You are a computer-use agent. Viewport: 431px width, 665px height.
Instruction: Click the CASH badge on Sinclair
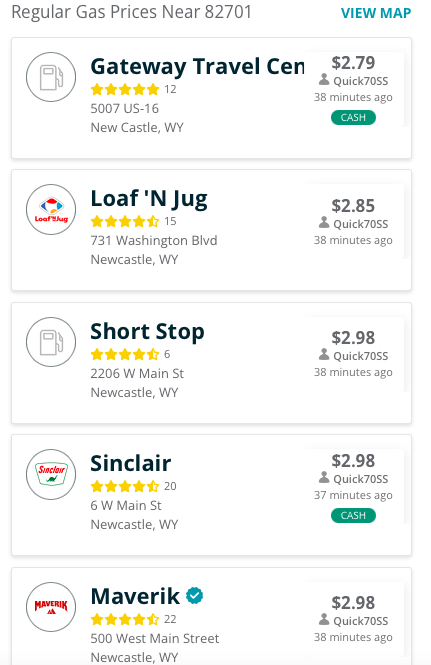[x=353, y=516]
